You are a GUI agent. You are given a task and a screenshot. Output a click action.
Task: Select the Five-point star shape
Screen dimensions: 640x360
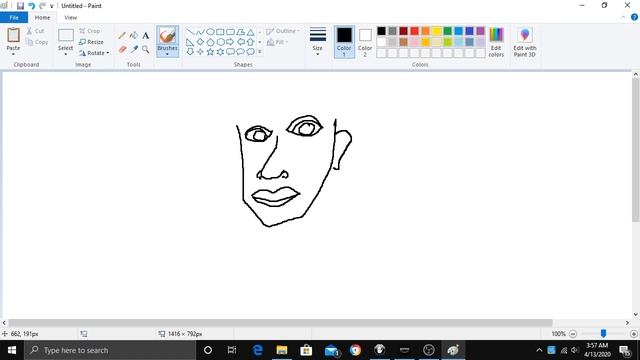click(210, 52)
